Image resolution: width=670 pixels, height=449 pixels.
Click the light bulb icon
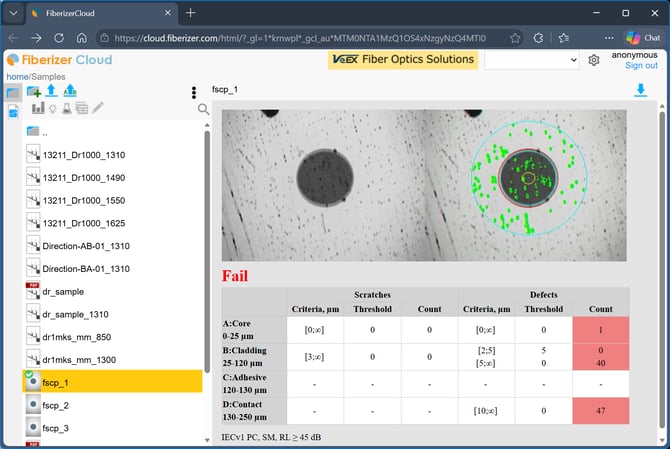click(53, 109)
